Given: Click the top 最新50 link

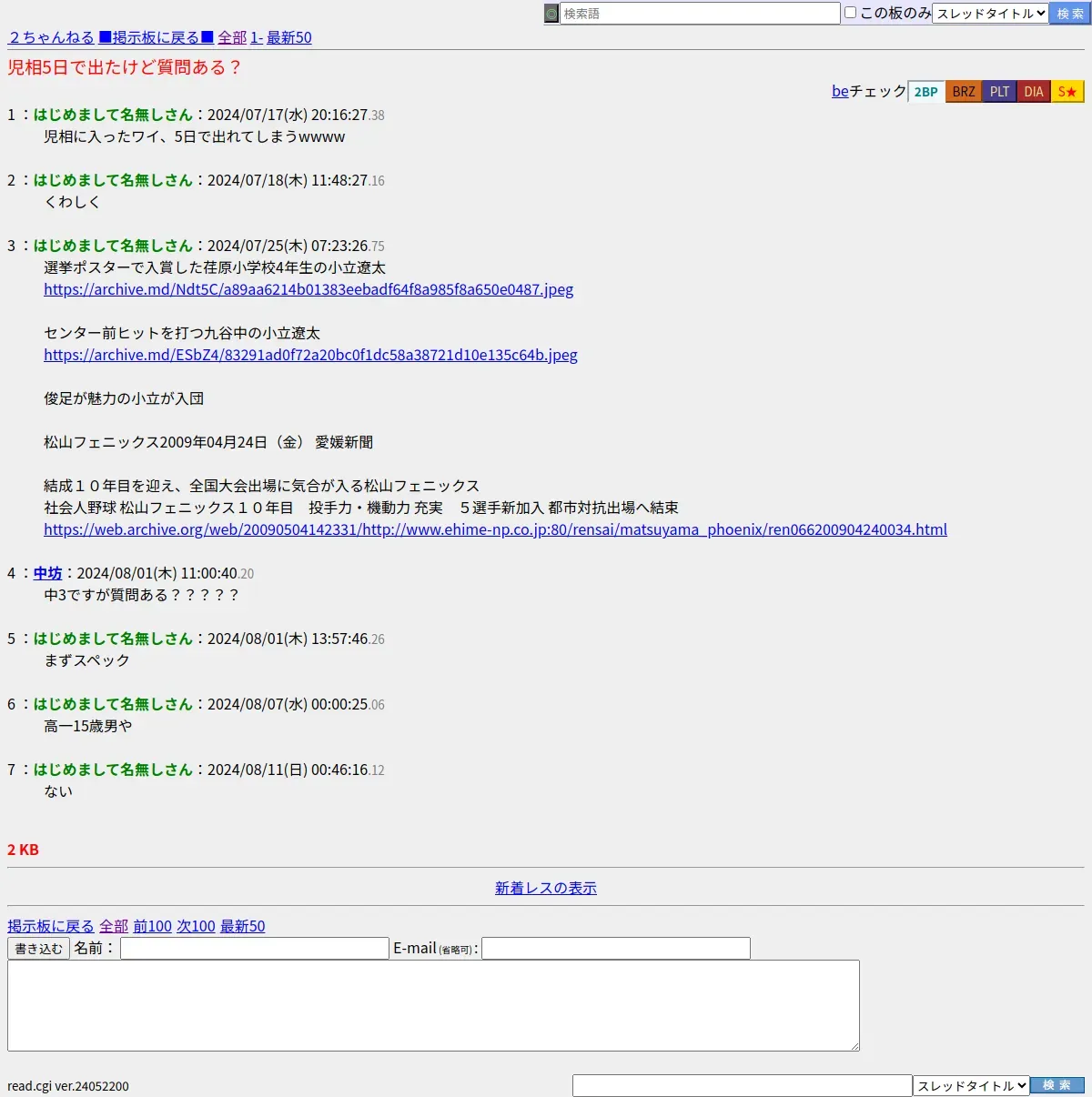Looking at the screenshot, I should pyautogui.click(x=289, y=37).
